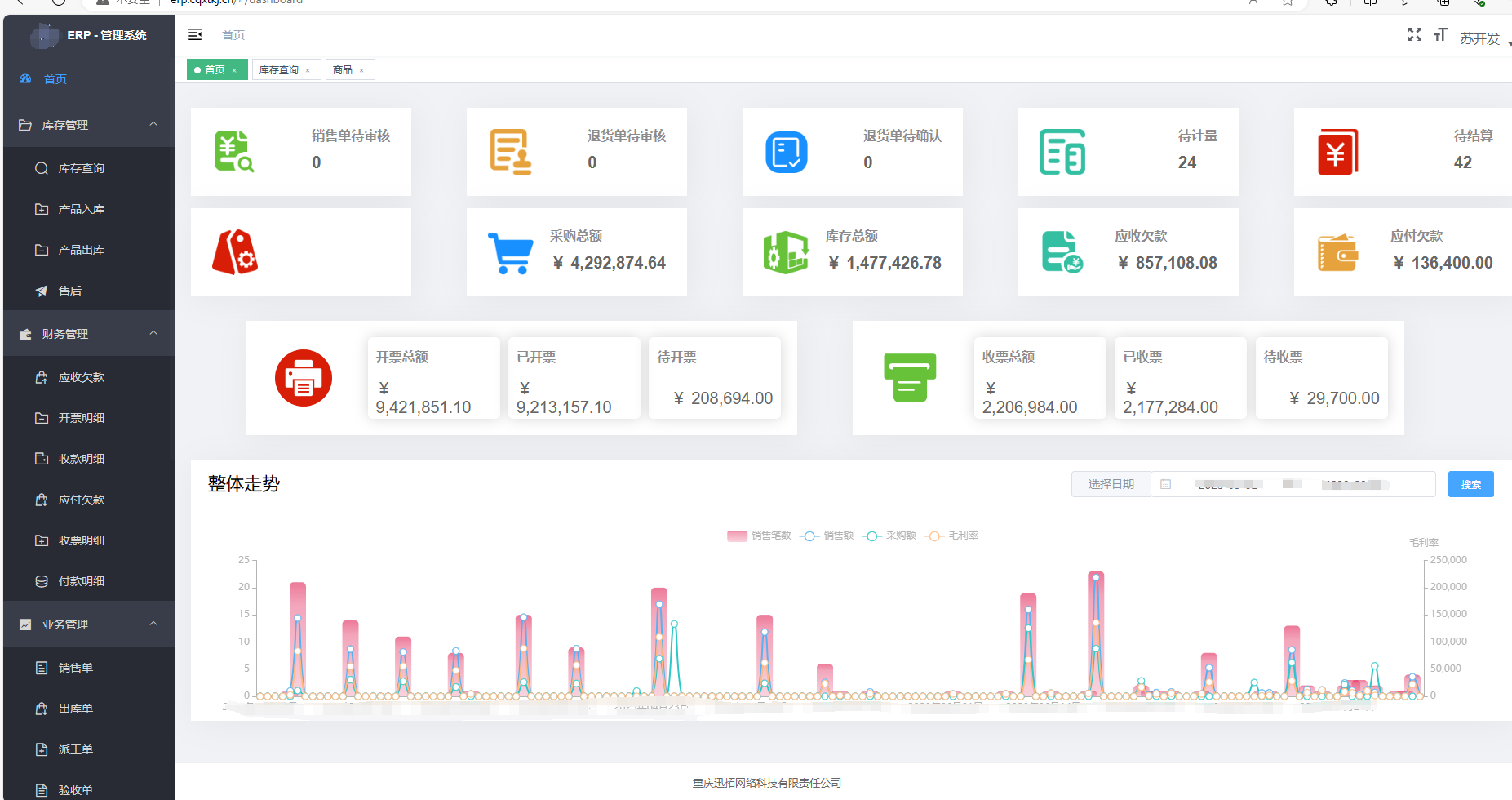Screen dimensions: 1512x800
Task: Open 销售单 from the sidebar
Action: pos(89,668)
